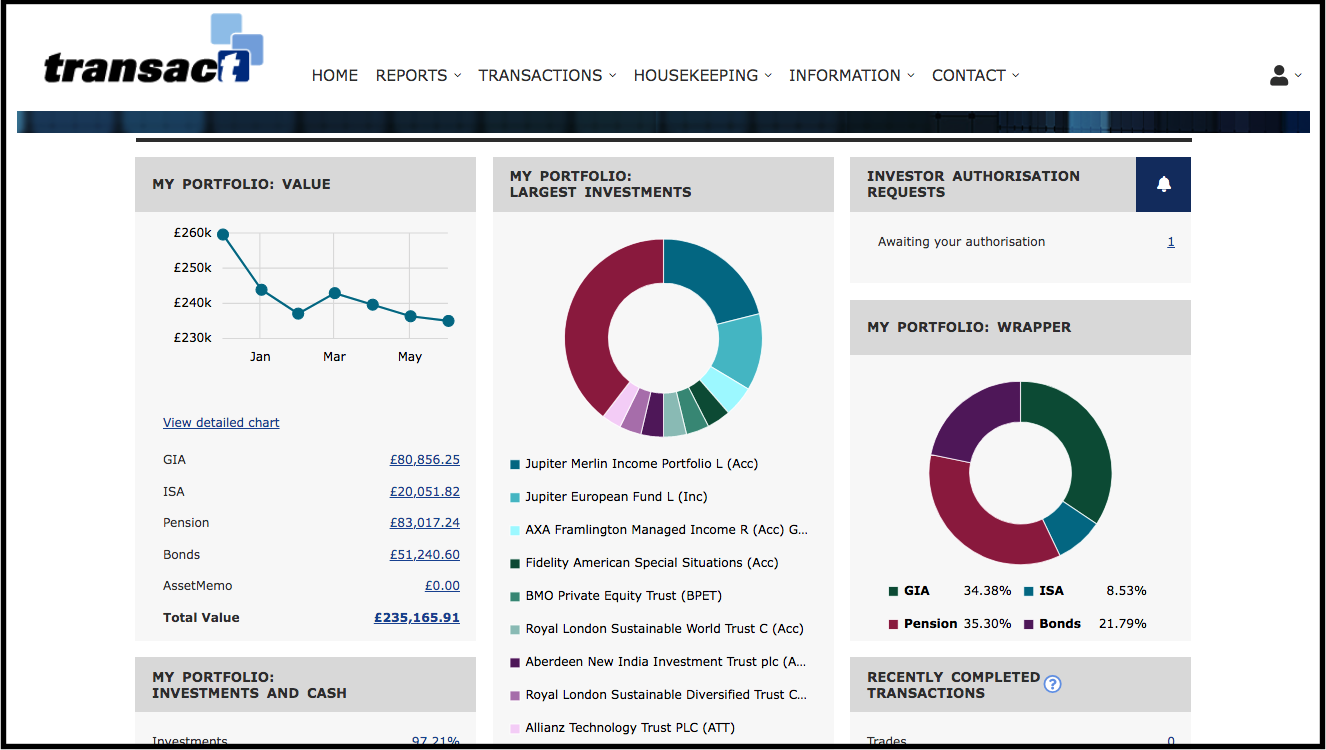Open the Information menu
1326x750 pixels.
[852, 75]
